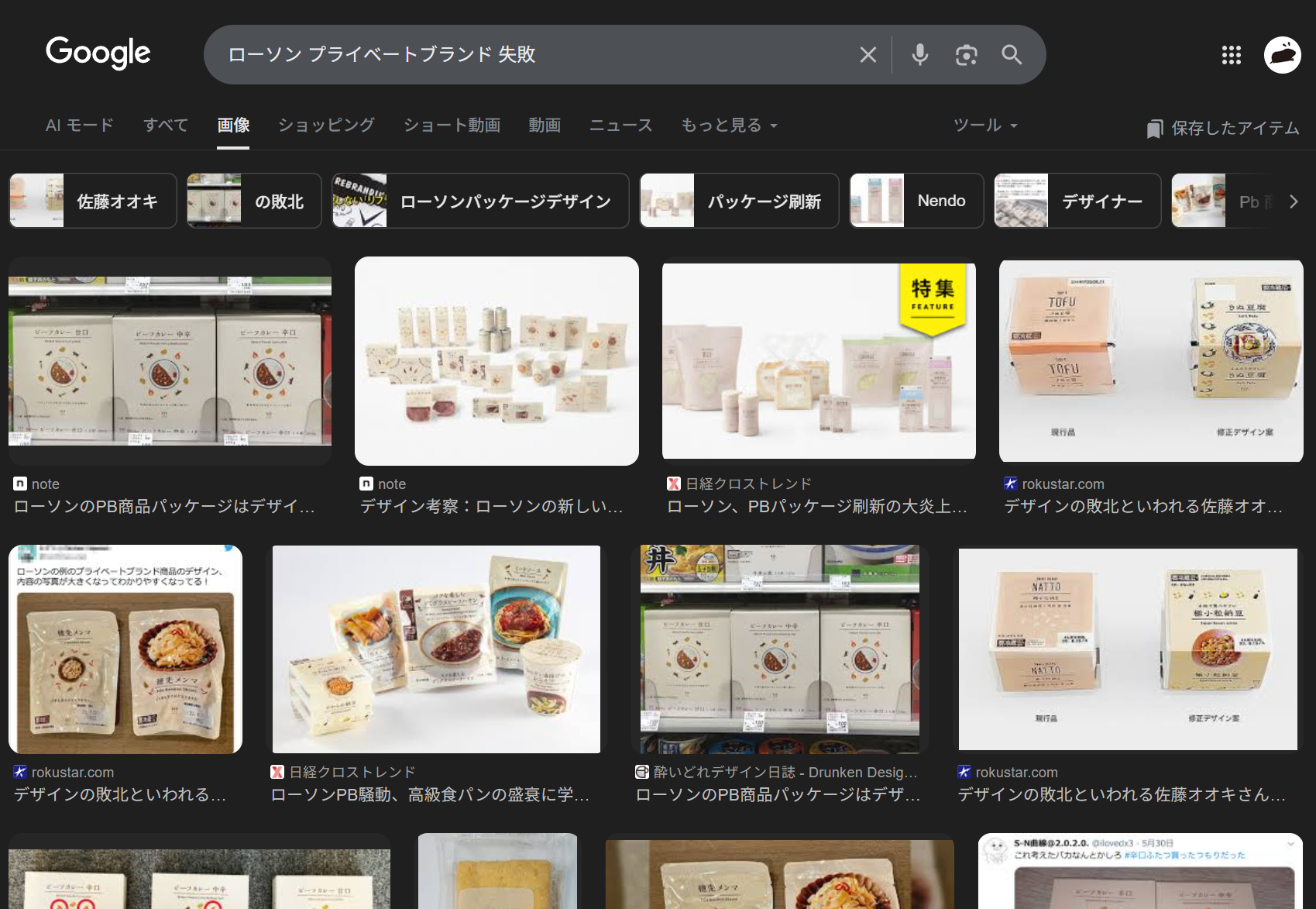The height and width of the screenshot is (909, 1316).
Task: Open the ショッピング tab
Action: coord(326,125)
